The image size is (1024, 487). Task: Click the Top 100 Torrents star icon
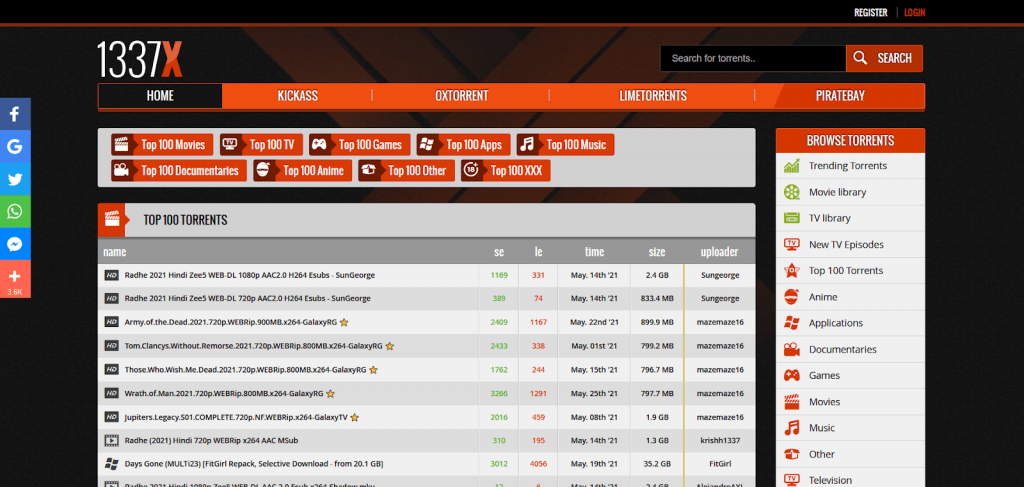click(792, 270)
